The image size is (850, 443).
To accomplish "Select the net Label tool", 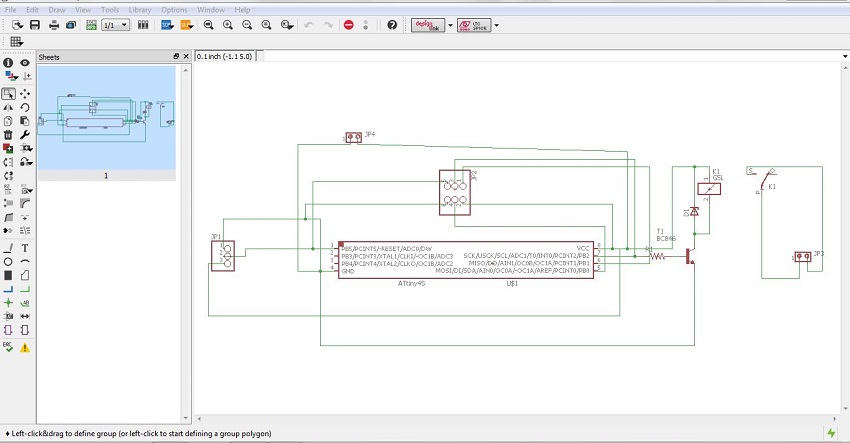I will (25, 303).
